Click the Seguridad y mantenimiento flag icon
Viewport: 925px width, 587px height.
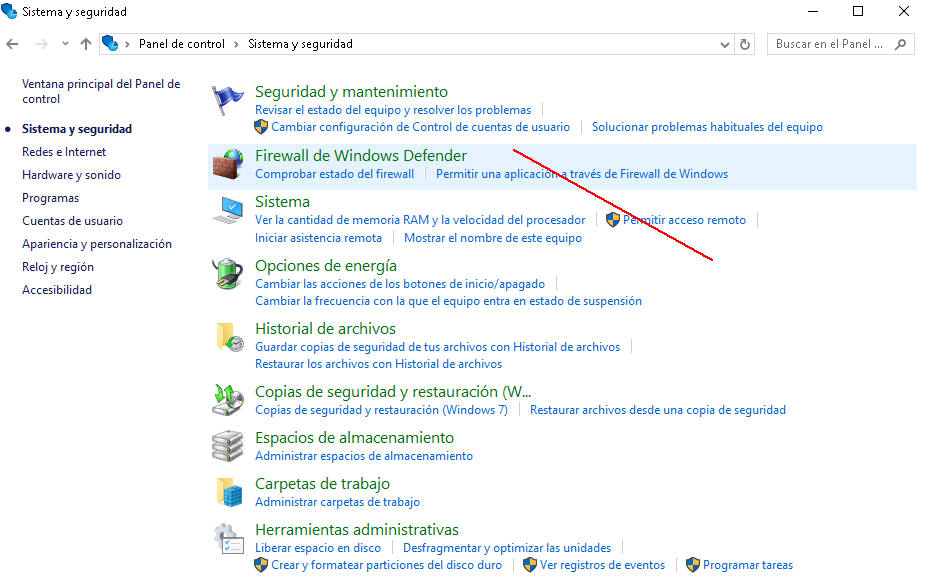(228, 100)
